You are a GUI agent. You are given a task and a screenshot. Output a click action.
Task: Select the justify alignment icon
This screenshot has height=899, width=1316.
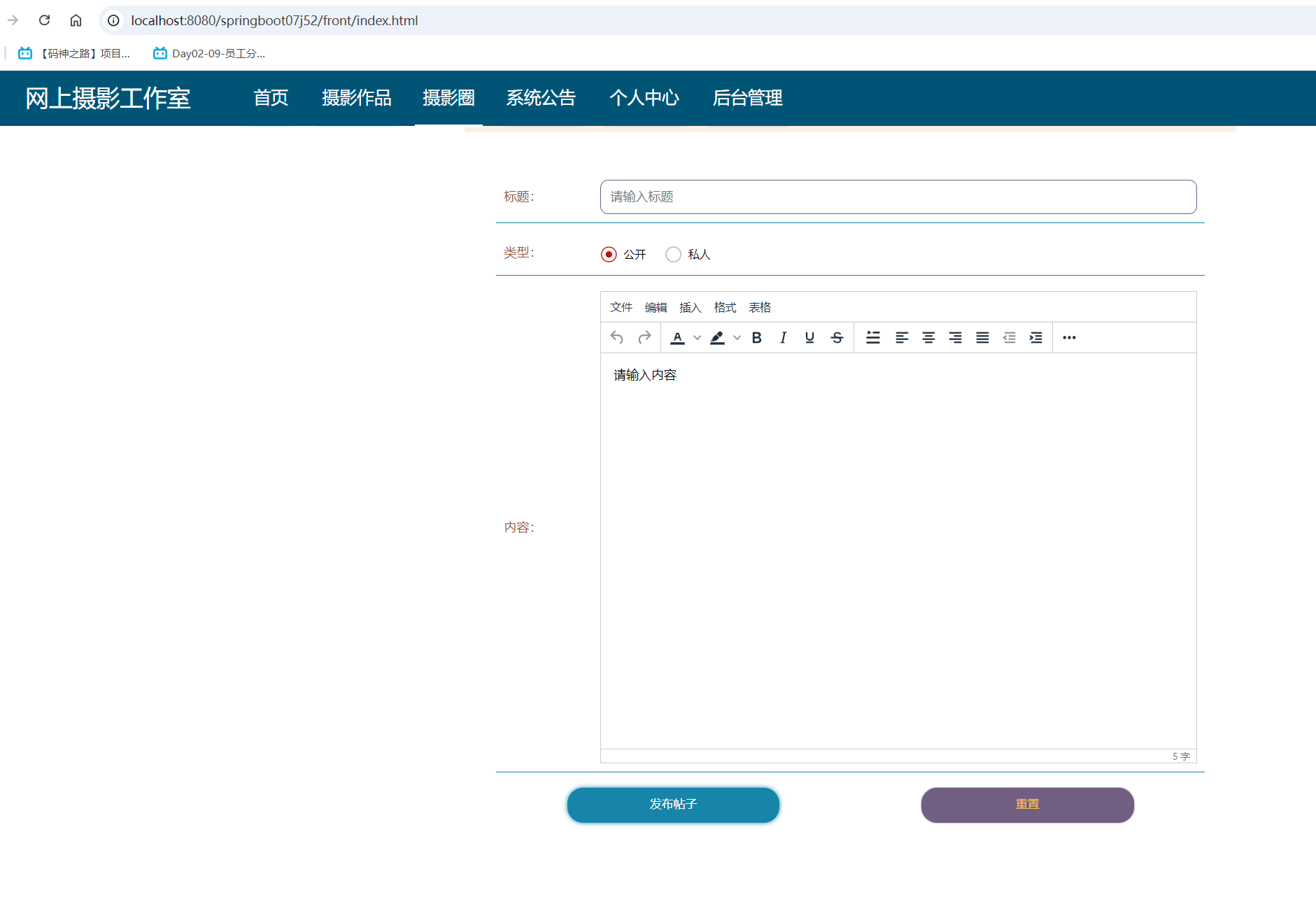pyautogui.click(x=982, y=337)
